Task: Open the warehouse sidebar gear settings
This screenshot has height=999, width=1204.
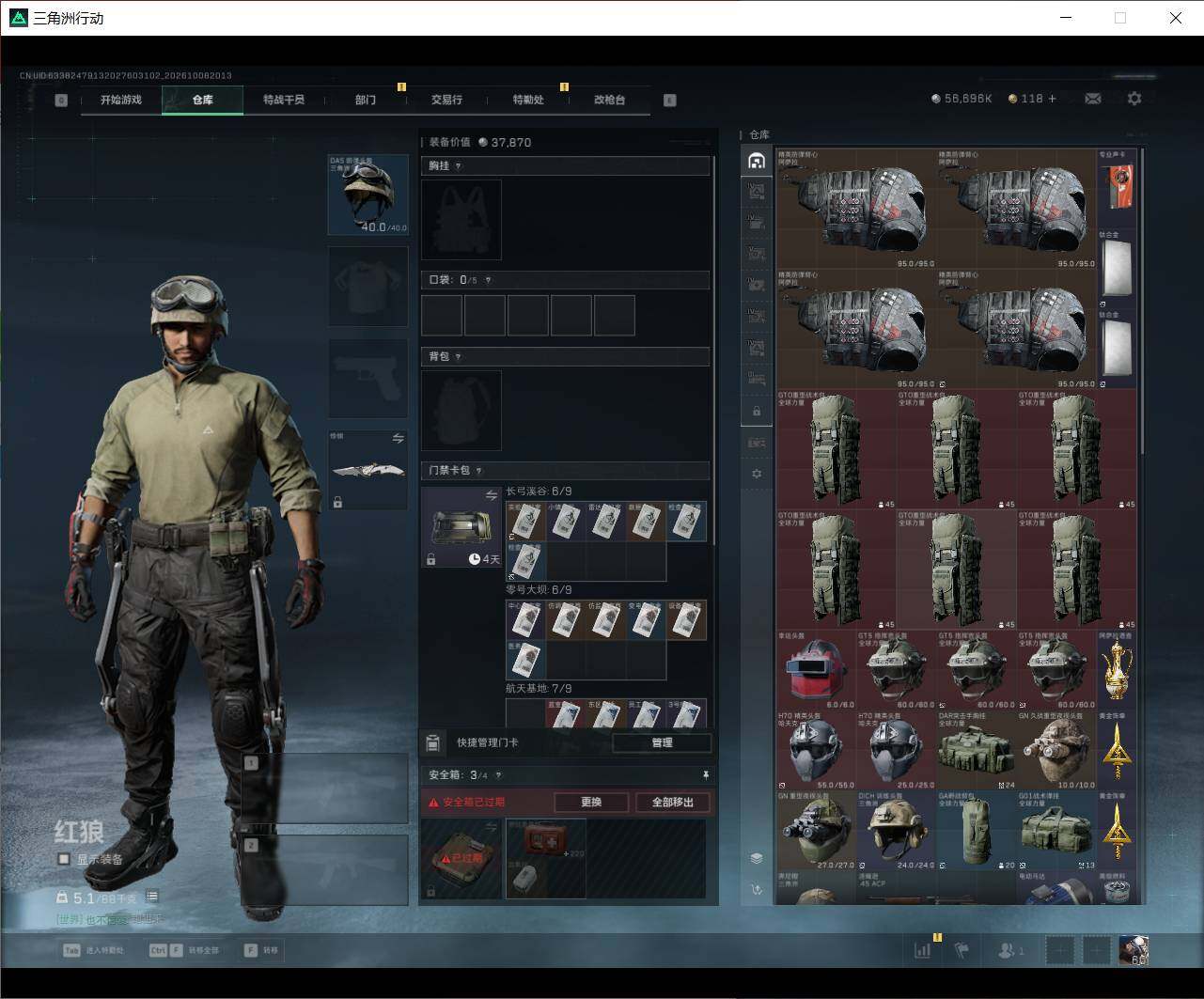Action: [757, 474]
